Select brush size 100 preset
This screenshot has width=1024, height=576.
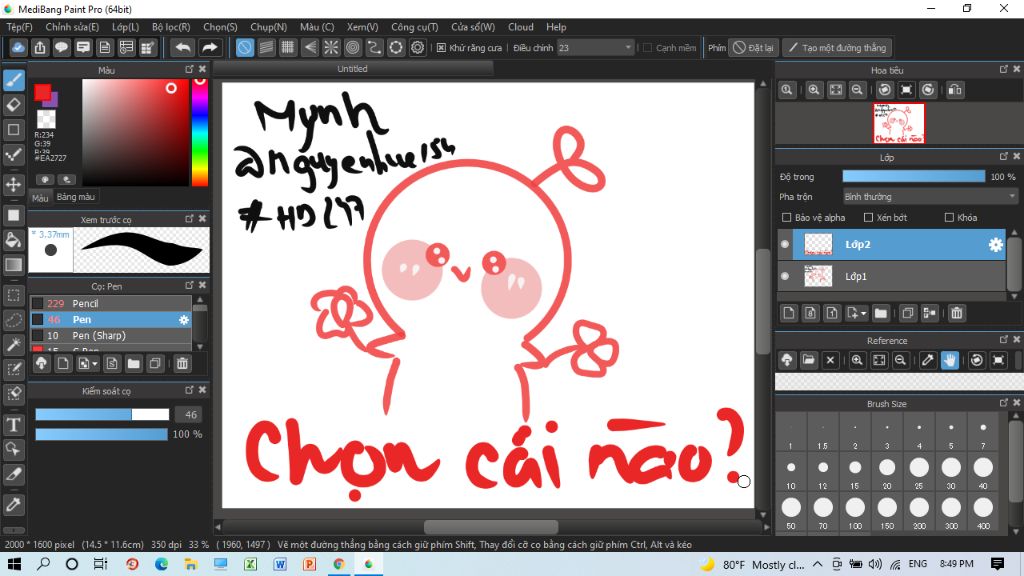[855, 513]
